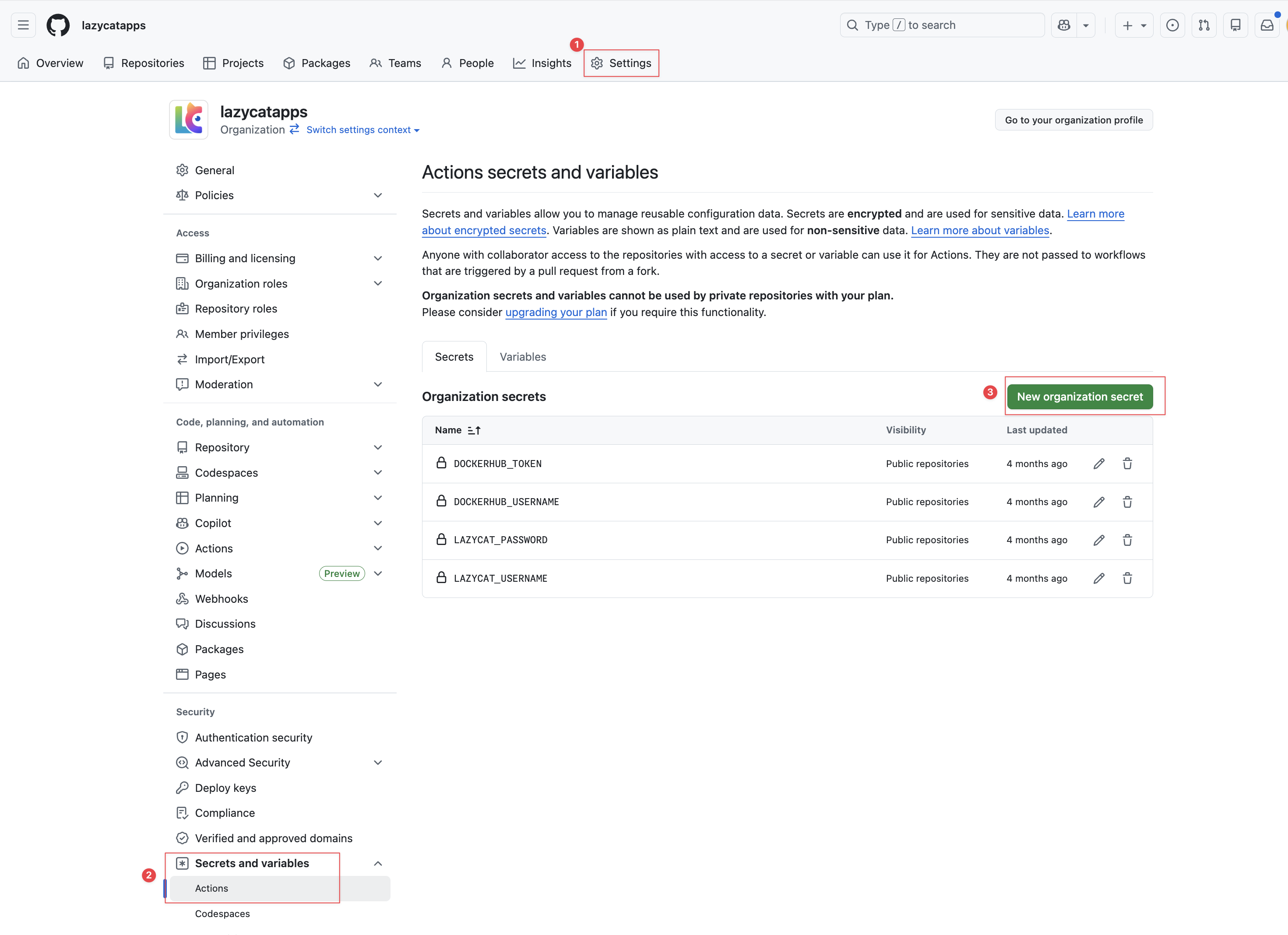1288x935 pixels.
Task: Open the Insights tab
Action: click(x=542, y=63)
